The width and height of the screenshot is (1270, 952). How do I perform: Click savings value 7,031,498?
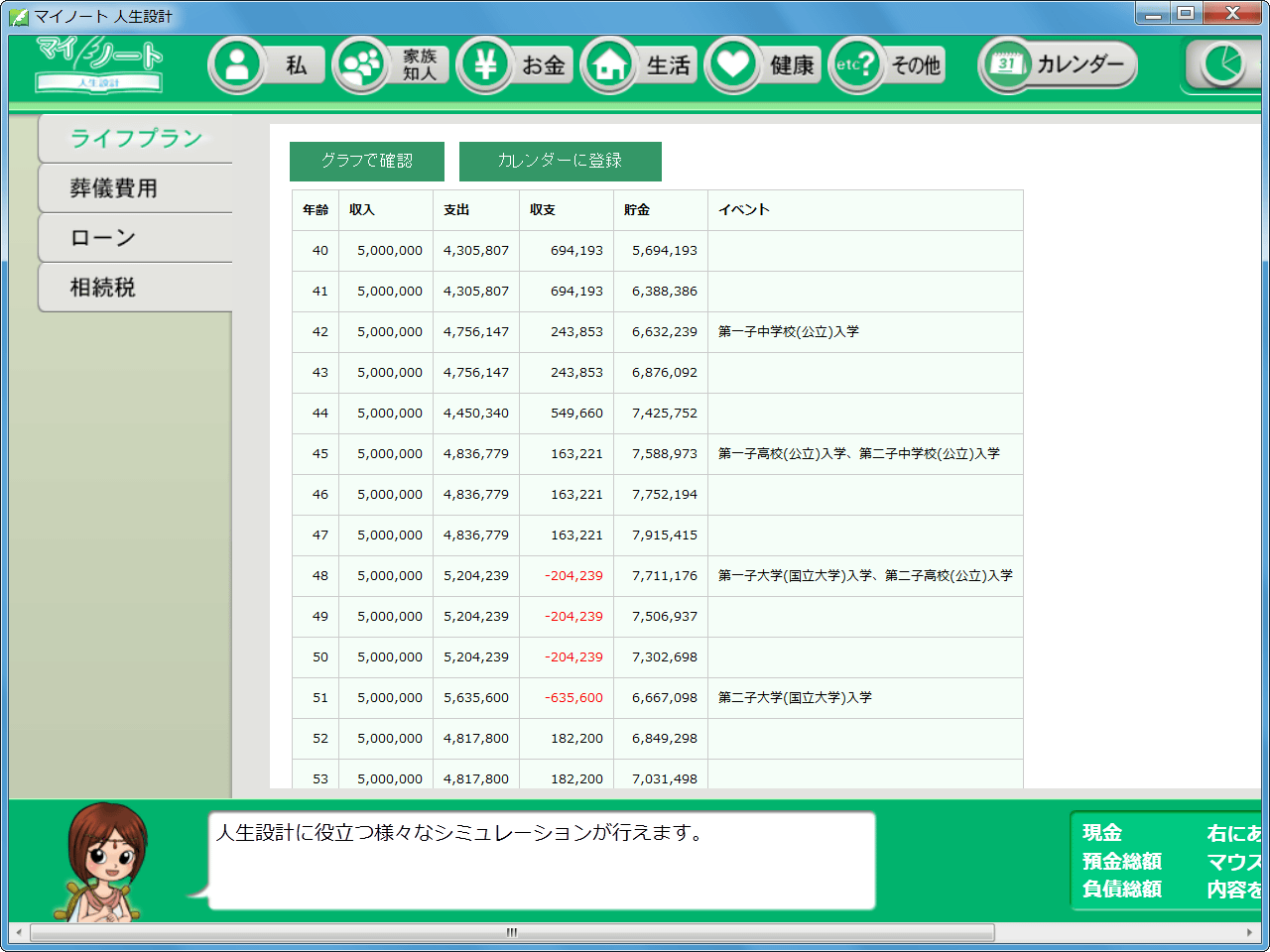(x=665, y=779)
